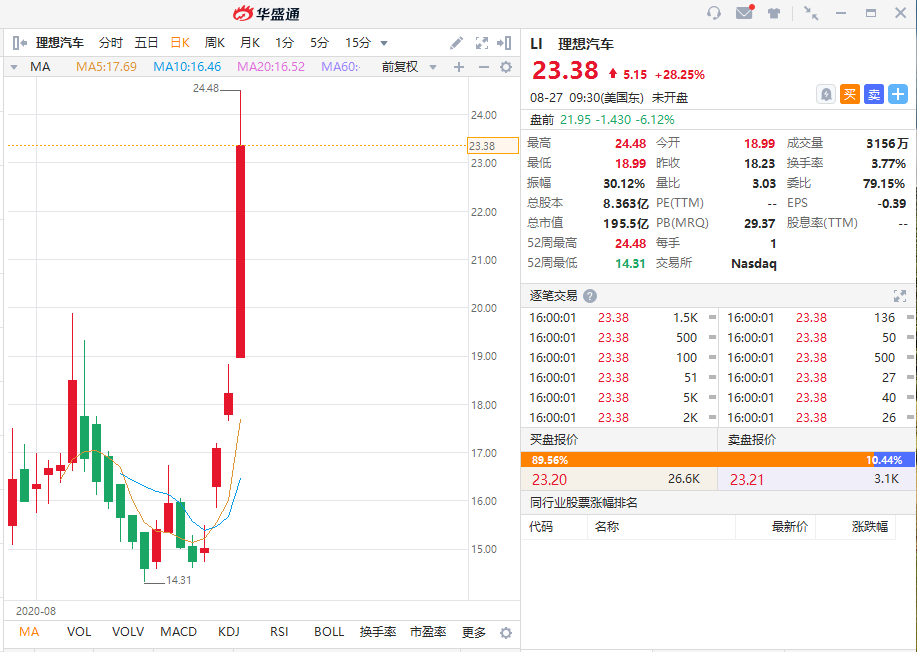Viewport: 917px width, 652px height.
Task: Click 23.38 price label on axis
Action: (x=493, y=146)
